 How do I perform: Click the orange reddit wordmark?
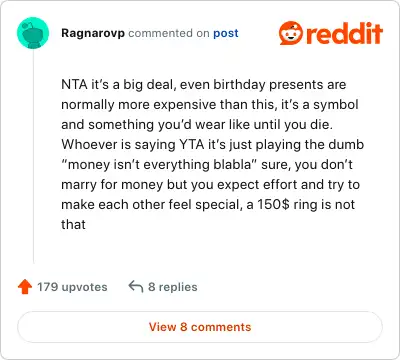[344, 33]
